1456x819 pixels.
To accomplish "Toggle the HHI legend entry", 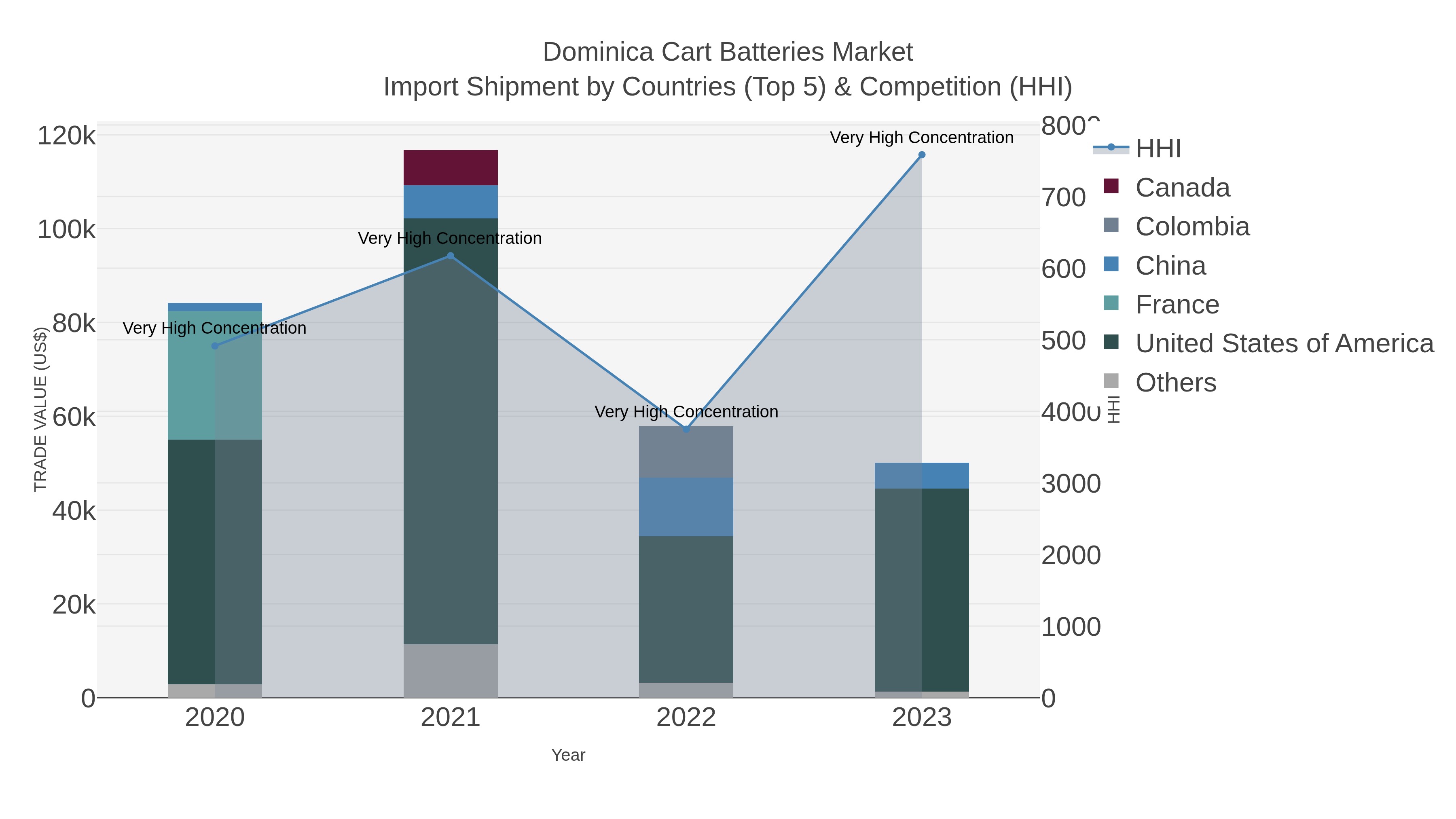I will (1137, 148).
